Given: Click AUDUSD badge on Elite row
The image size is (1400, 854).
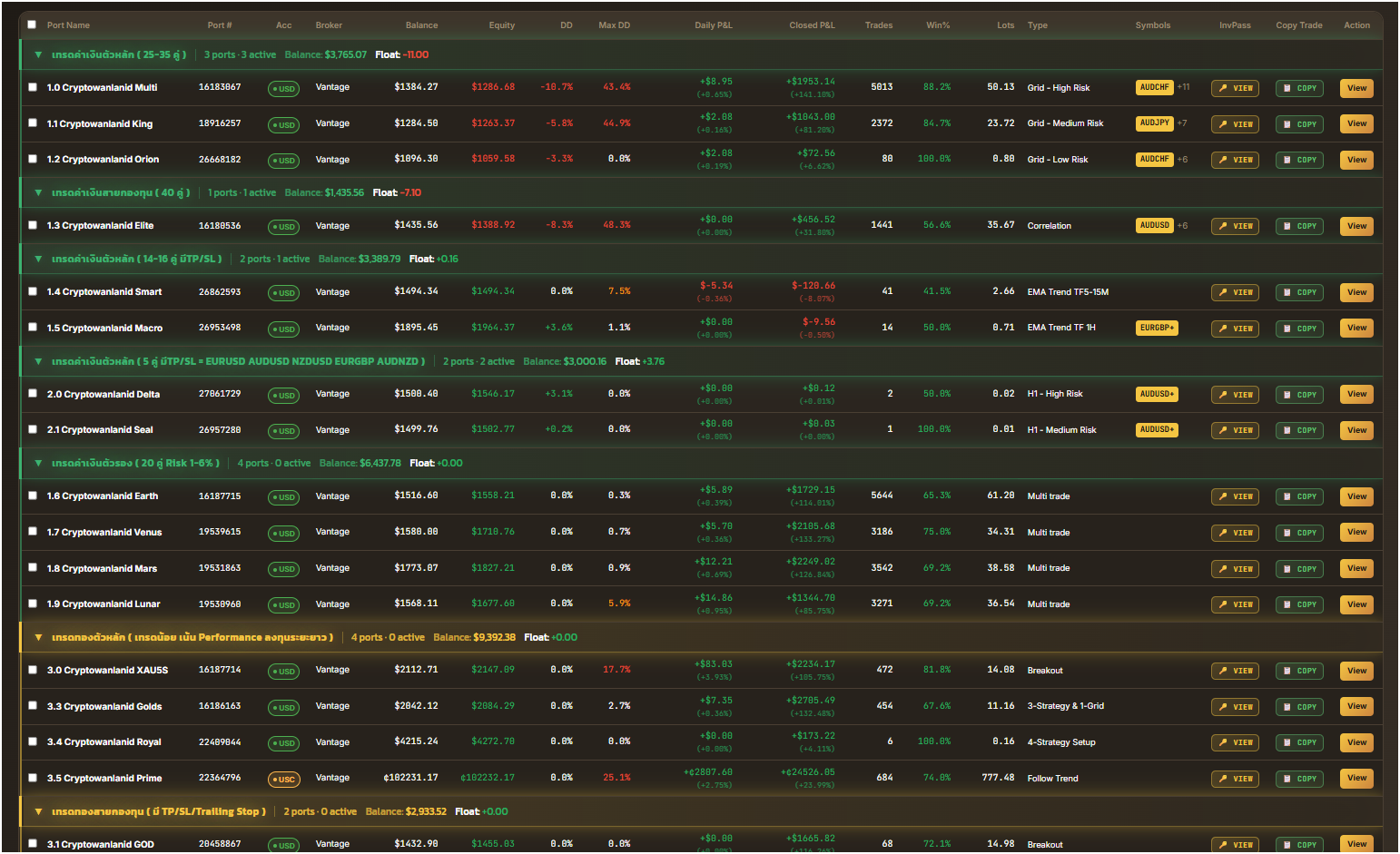Looking at the screenshot, I should (1155, 225).
